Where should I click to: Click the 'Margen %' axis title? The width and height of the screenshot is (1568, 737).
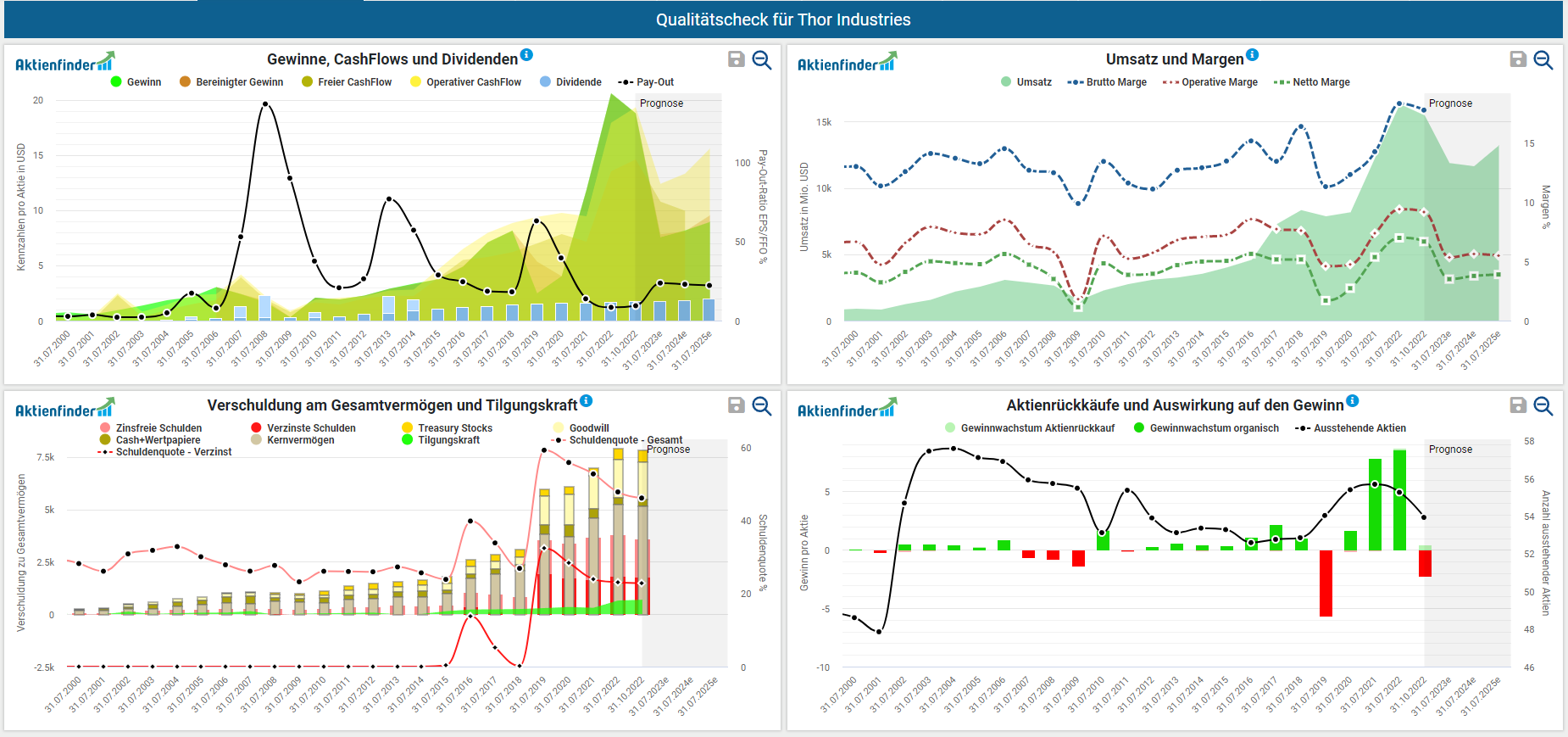(1546, 207)
